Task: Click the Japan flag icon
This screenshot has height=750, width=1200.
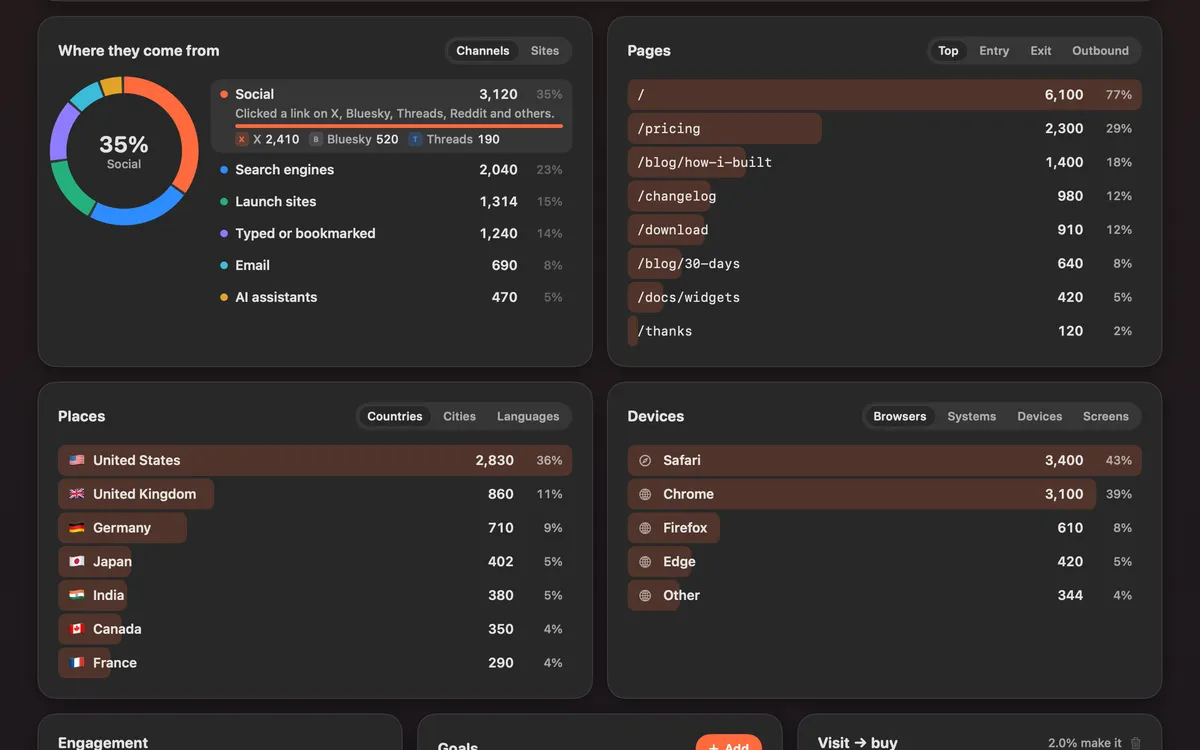Action: [77, 562]
